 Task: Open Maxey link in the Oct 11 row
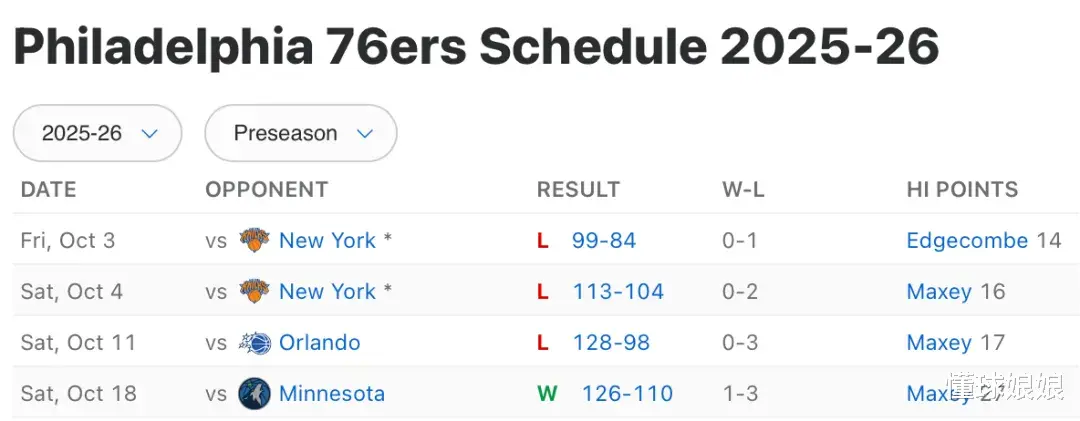click(x=939, y=342)
